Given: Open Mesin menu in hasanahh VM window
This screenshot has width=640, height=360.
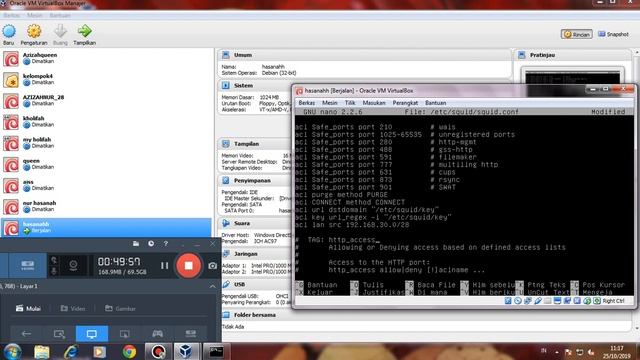Looking at the screenshot, I should 329,103.
